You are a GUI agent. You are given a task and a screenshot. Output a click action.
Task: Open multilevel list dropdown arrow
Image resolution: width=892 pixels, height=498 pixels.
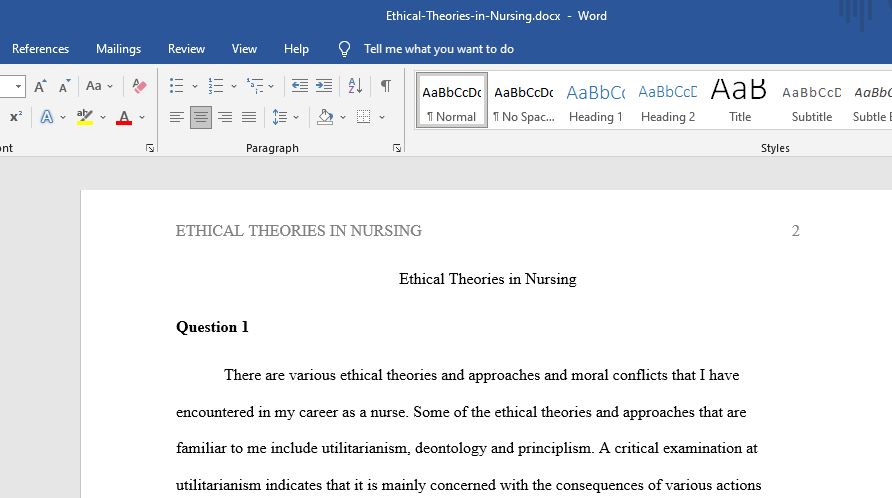coord(271,86)
